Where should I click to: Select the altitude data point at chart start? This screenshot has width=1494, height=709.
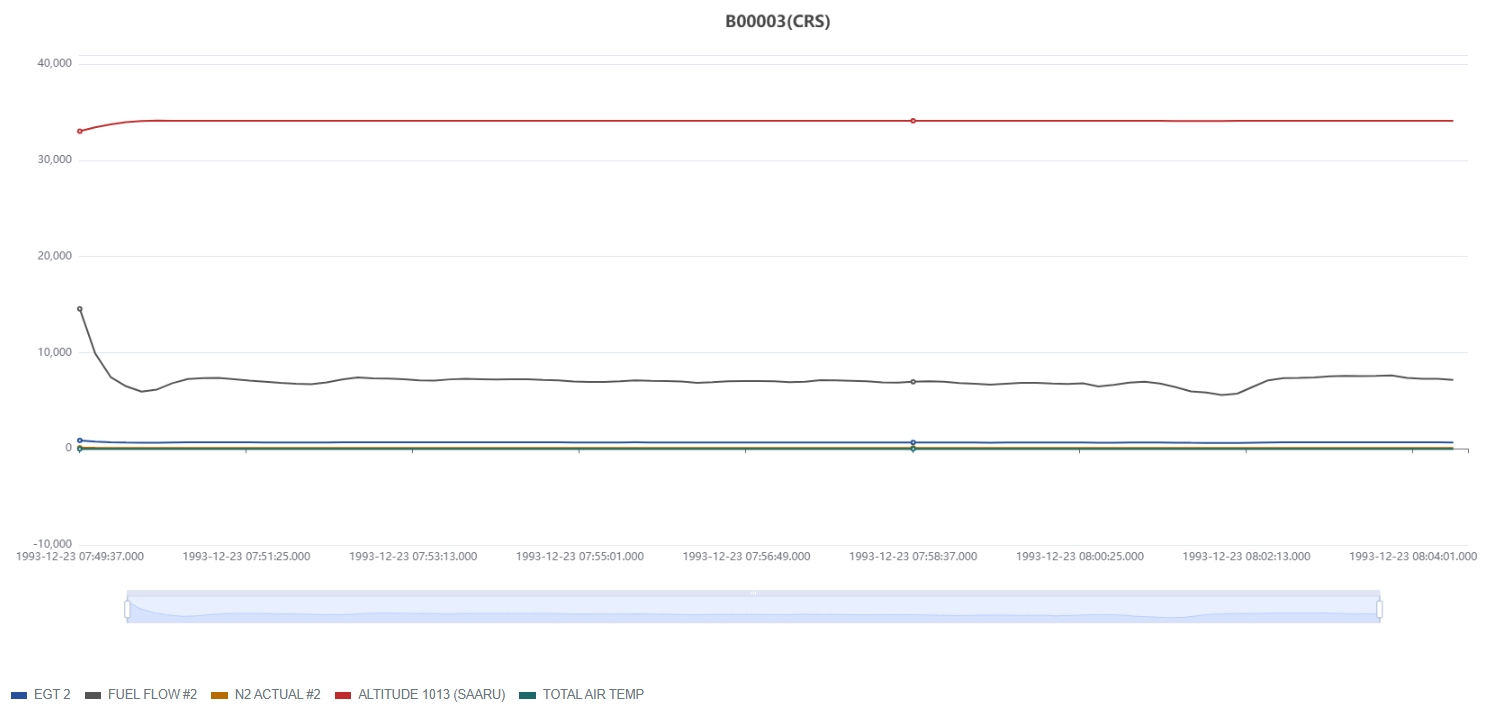point(80,131)
